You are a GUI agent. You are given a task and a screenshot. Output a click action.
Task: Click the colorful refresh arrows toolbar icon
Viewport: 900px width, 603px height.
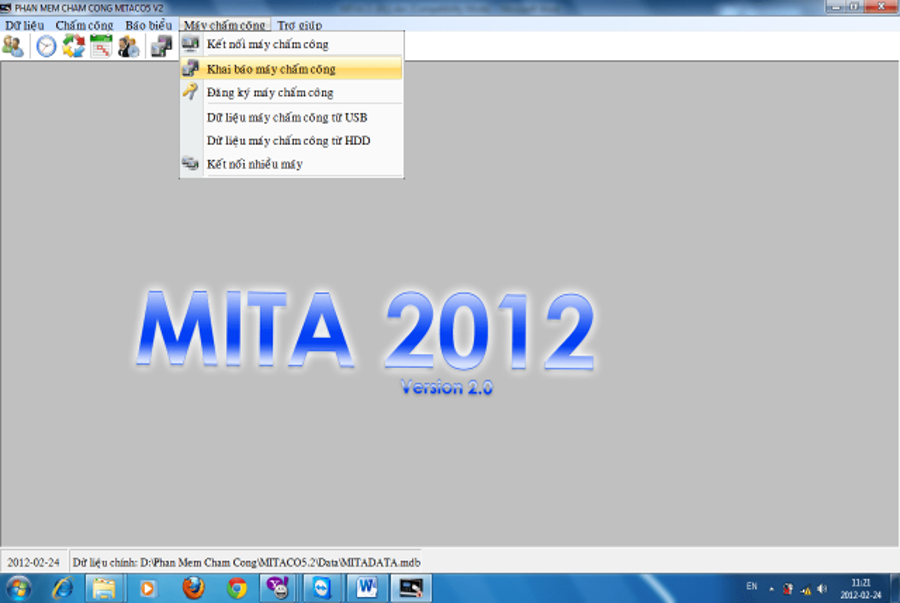tap(74, 46)
